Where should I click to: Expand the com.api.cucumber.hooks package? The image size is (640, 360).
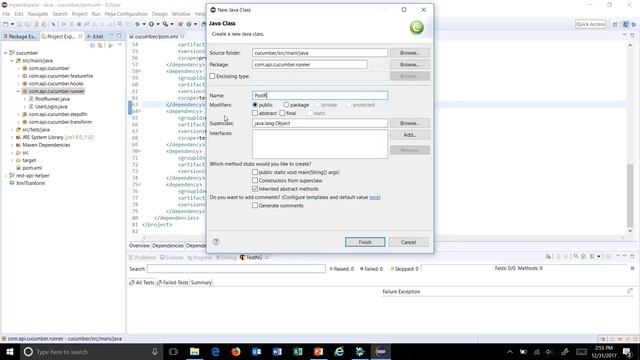pyautogui.click(x=18, y=83)
